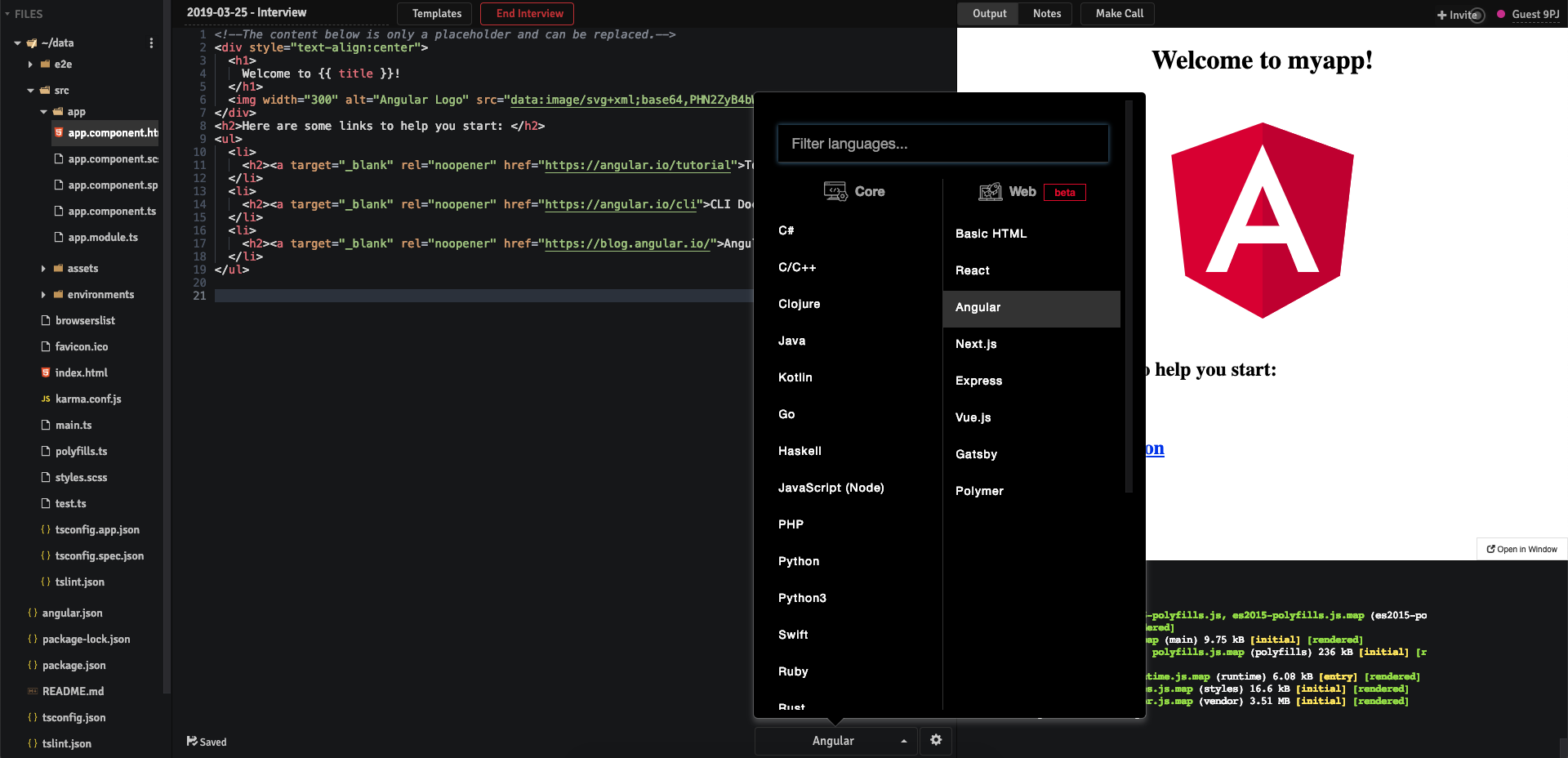Click the braces icon of package.json
1568x758 pixels.
click(x=33, y=665)
